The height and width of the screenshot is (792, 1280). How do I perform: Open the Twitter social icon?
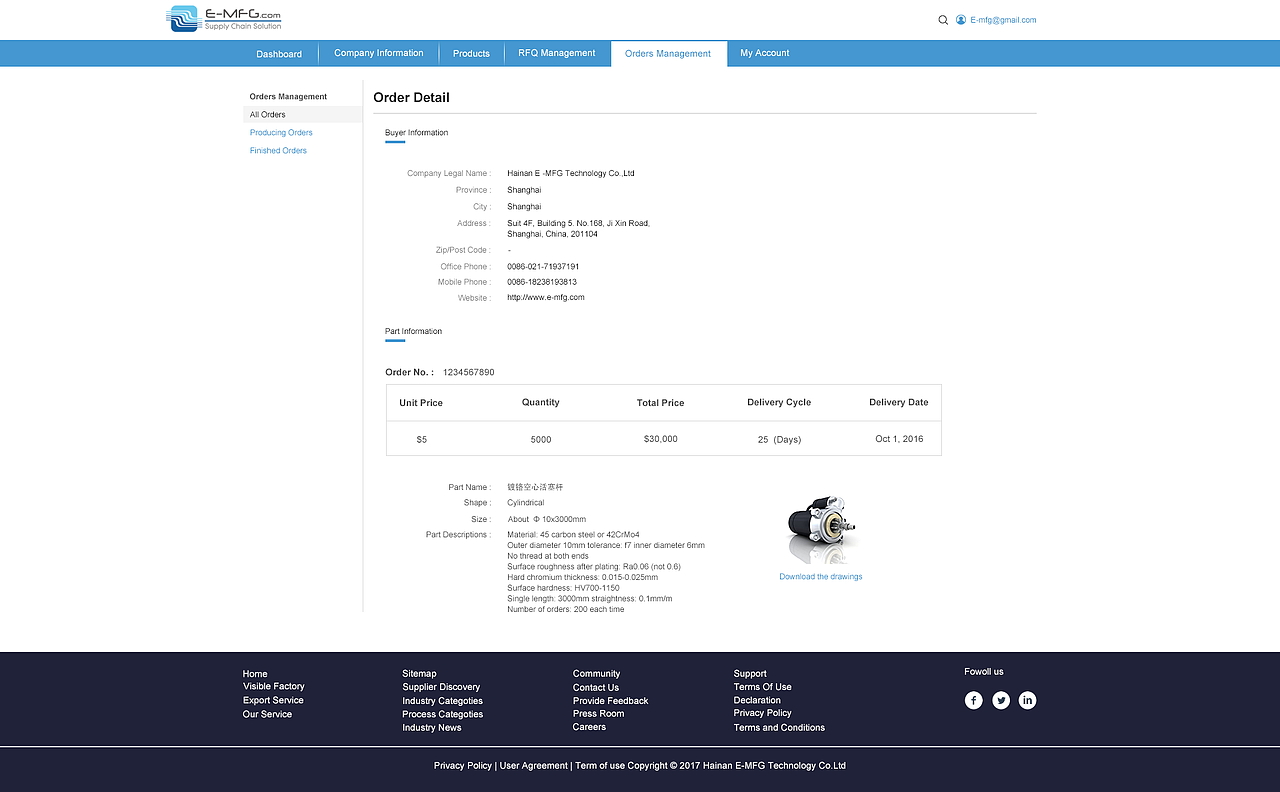(x=1001, y=700)
